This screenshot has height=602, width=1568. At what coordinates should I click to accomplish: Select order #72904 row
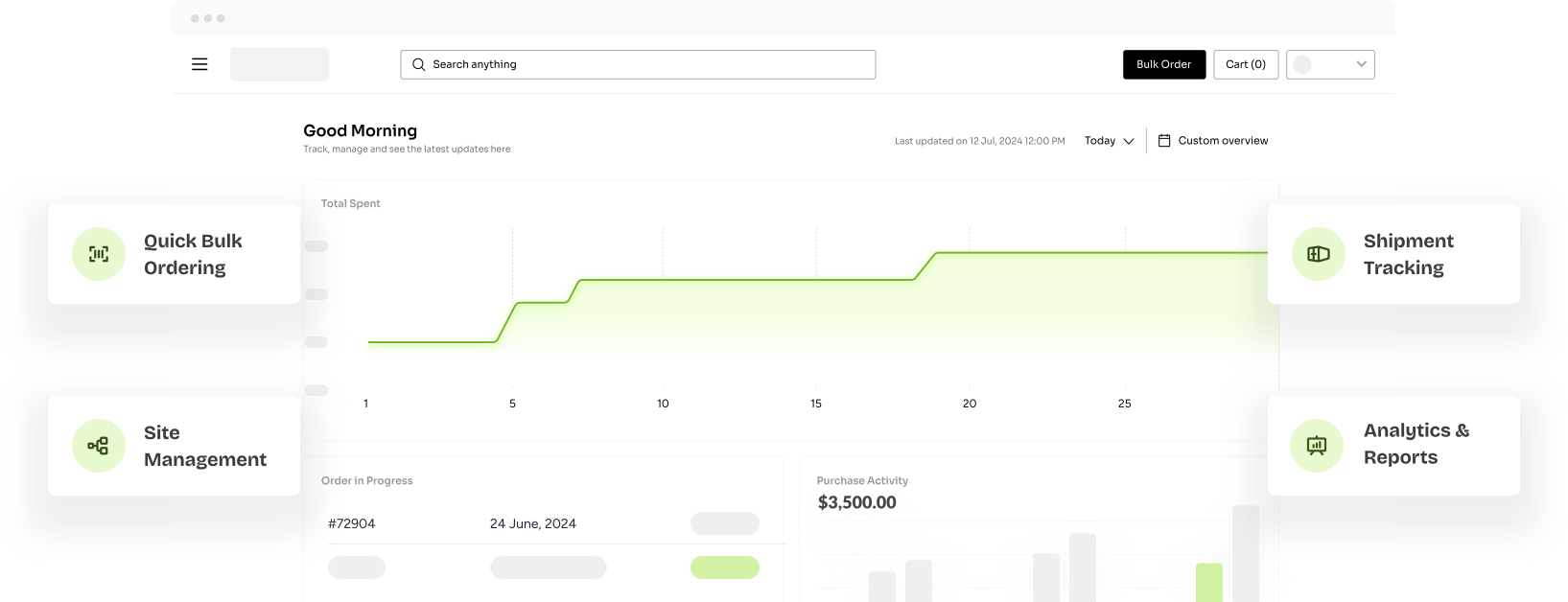click(352, 523)
